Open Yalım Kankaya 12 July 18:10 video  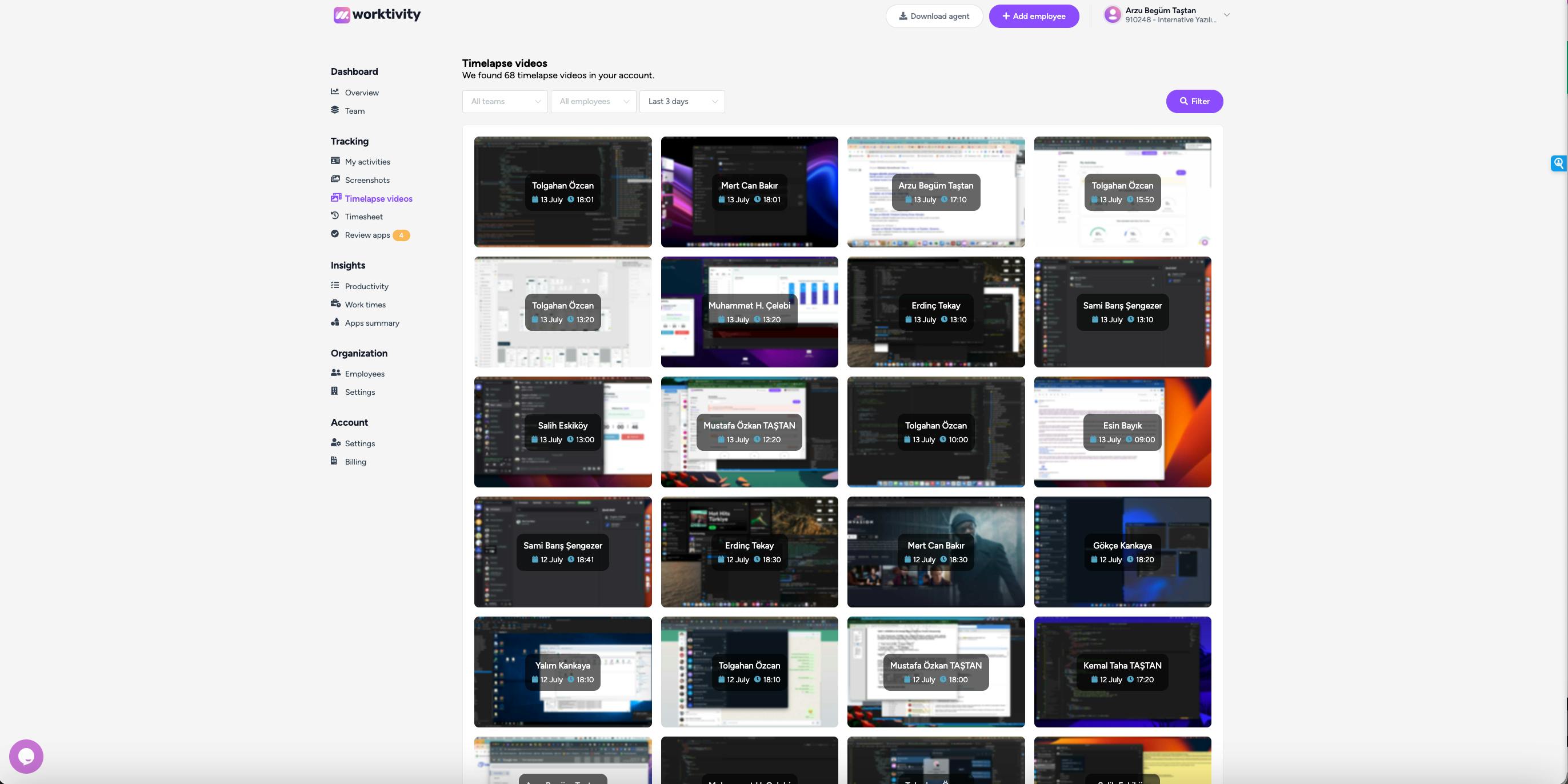(x=562, y=671)
